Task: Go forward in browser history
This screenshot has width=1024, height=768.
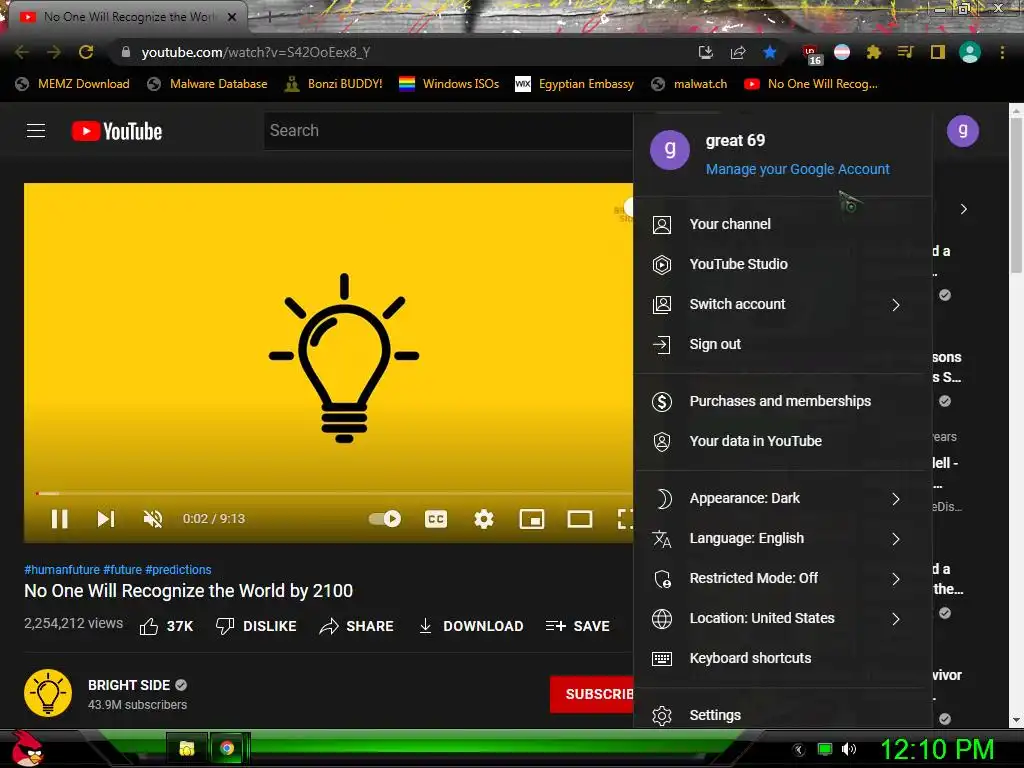Action: coord(54,52)
